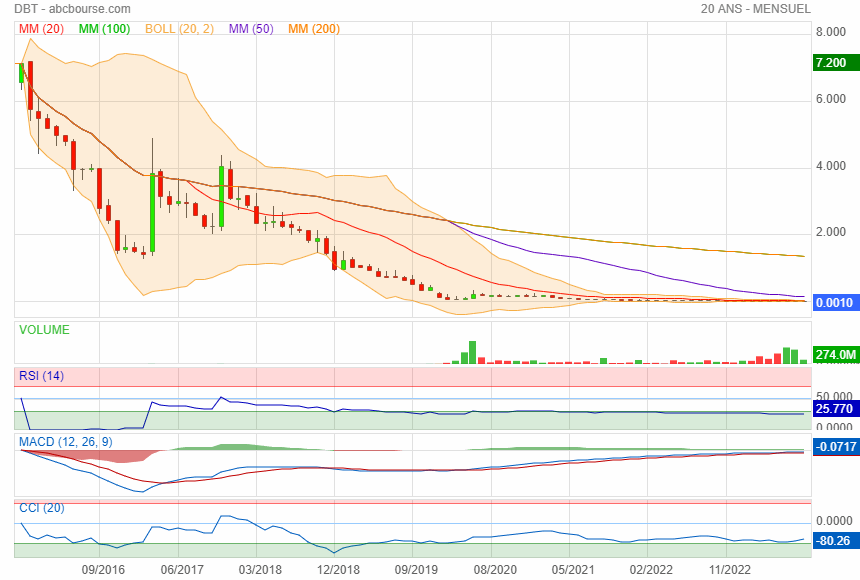Click the MM (50) legend label
The width and height of the screenshot is (860, 580).
point(251,29)
